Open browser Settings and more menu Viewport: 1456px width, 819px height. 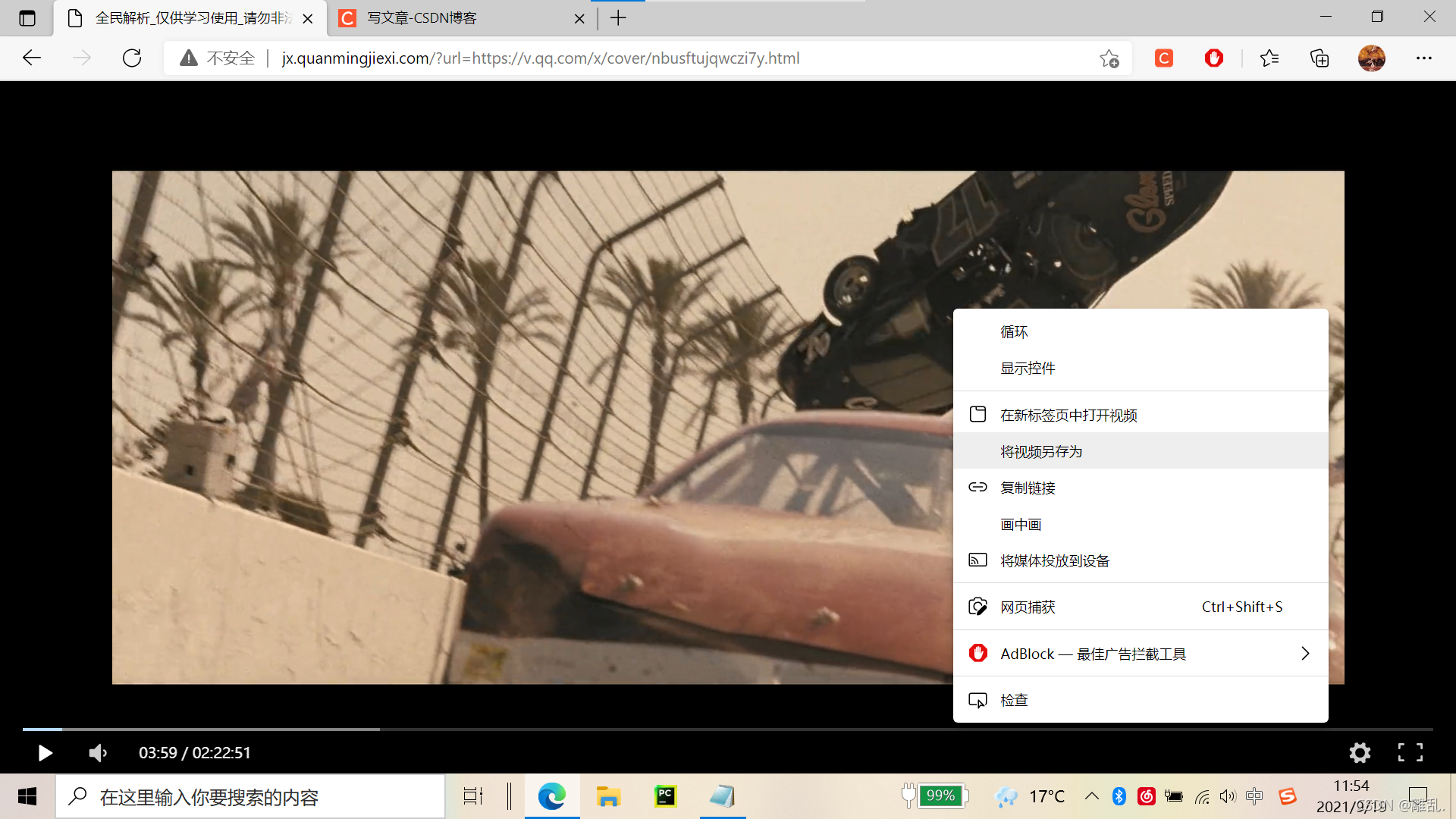click(x=1424, y=58)
